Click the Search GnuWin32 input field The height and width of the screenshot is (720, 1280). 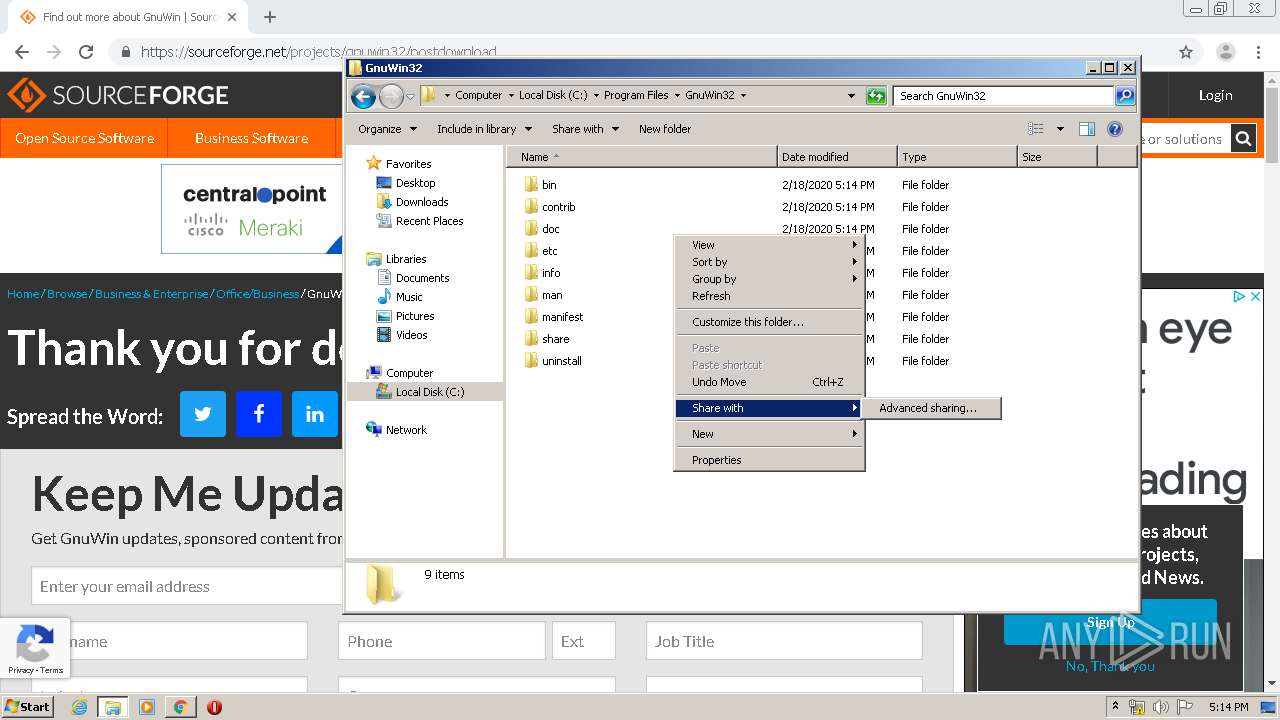pos(1003,96)
